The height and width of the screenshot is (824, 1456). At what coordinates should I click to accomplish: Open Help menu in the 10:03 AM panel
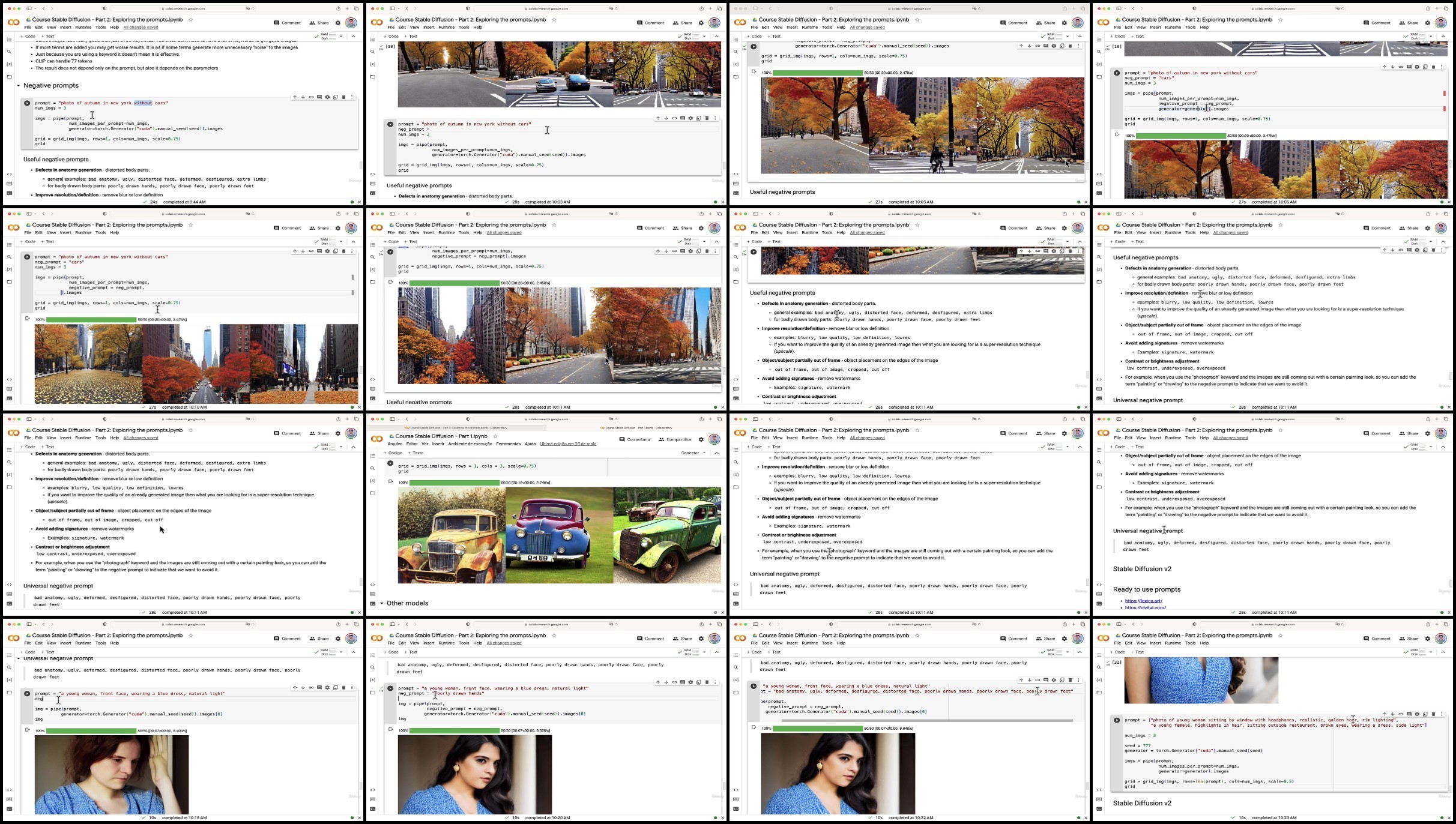click(x=477, y=28)
